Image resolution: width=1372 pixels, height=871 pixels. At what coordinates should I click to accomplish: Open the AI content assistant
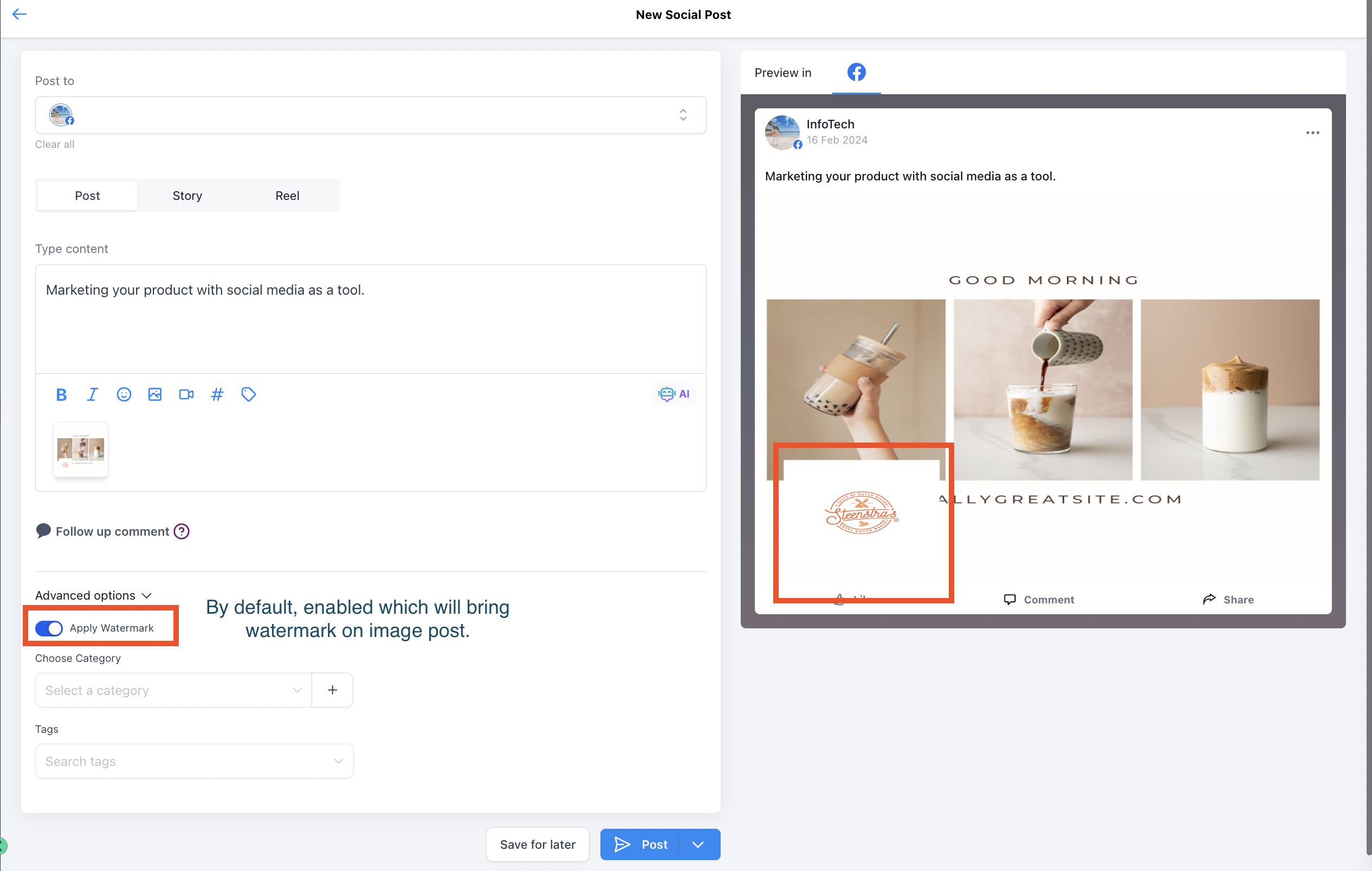click(x=674, y=394)
